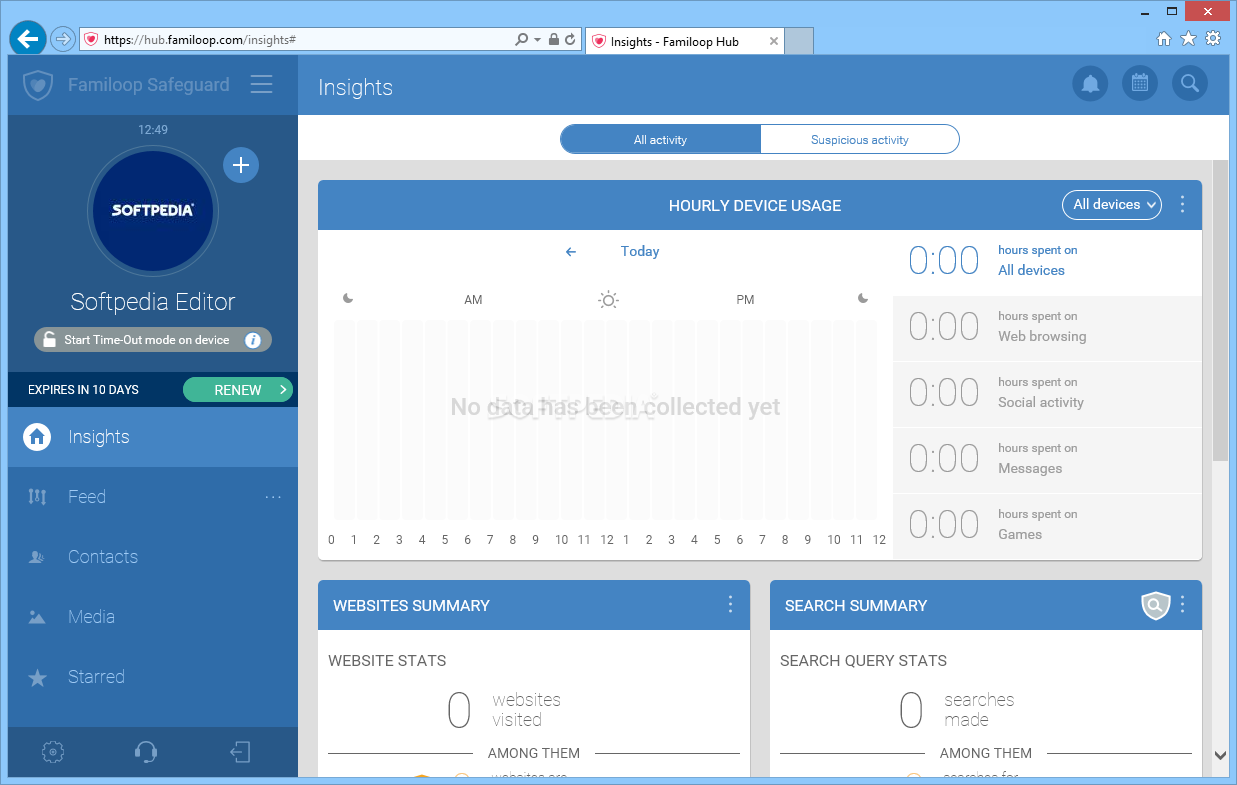The width and height of the screenshot is (1237, 785).
Task: Click the green RENEW button
Action: pos(238,390)
